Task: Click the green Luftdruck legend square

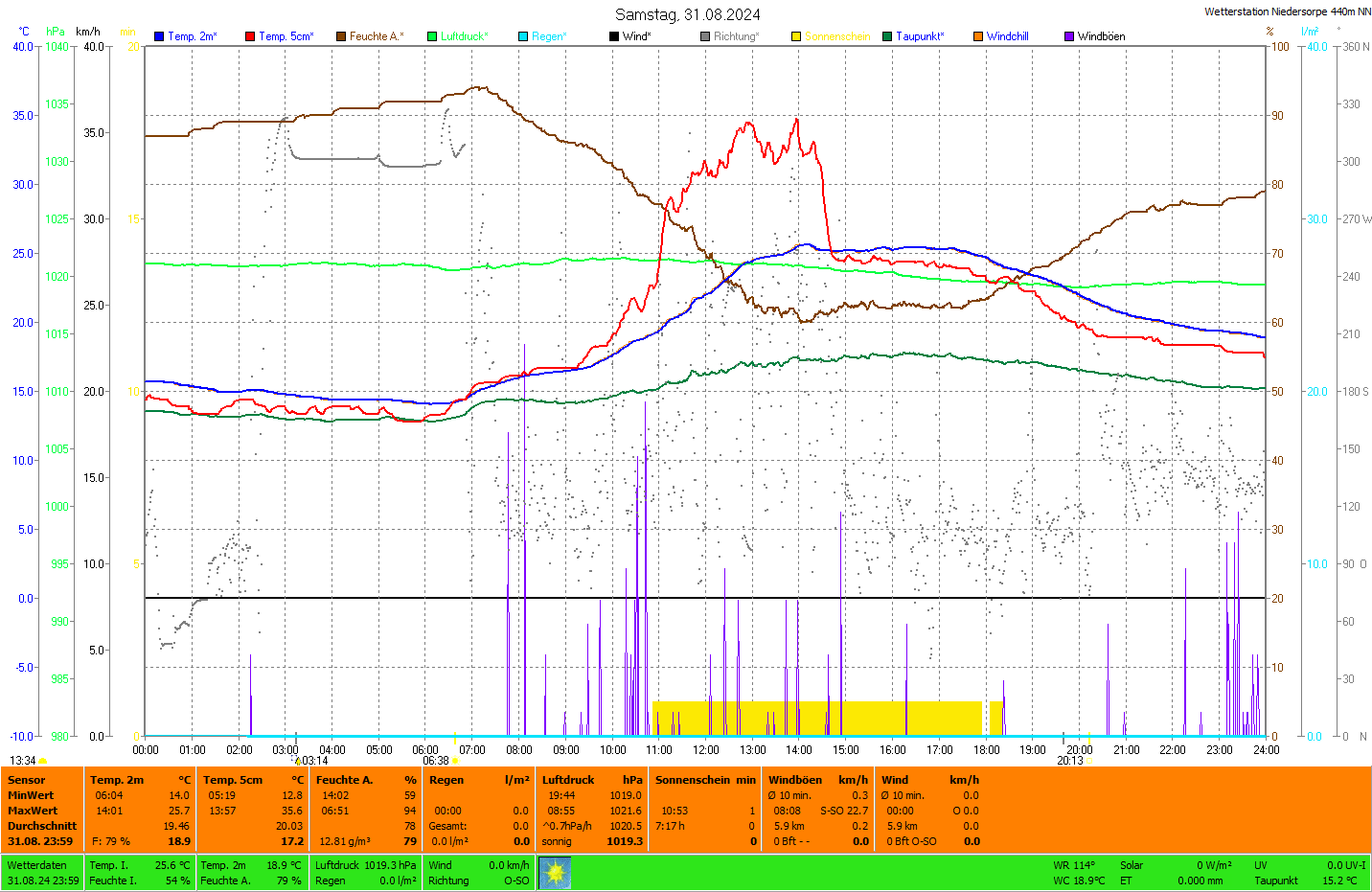Action: (432, 36)
